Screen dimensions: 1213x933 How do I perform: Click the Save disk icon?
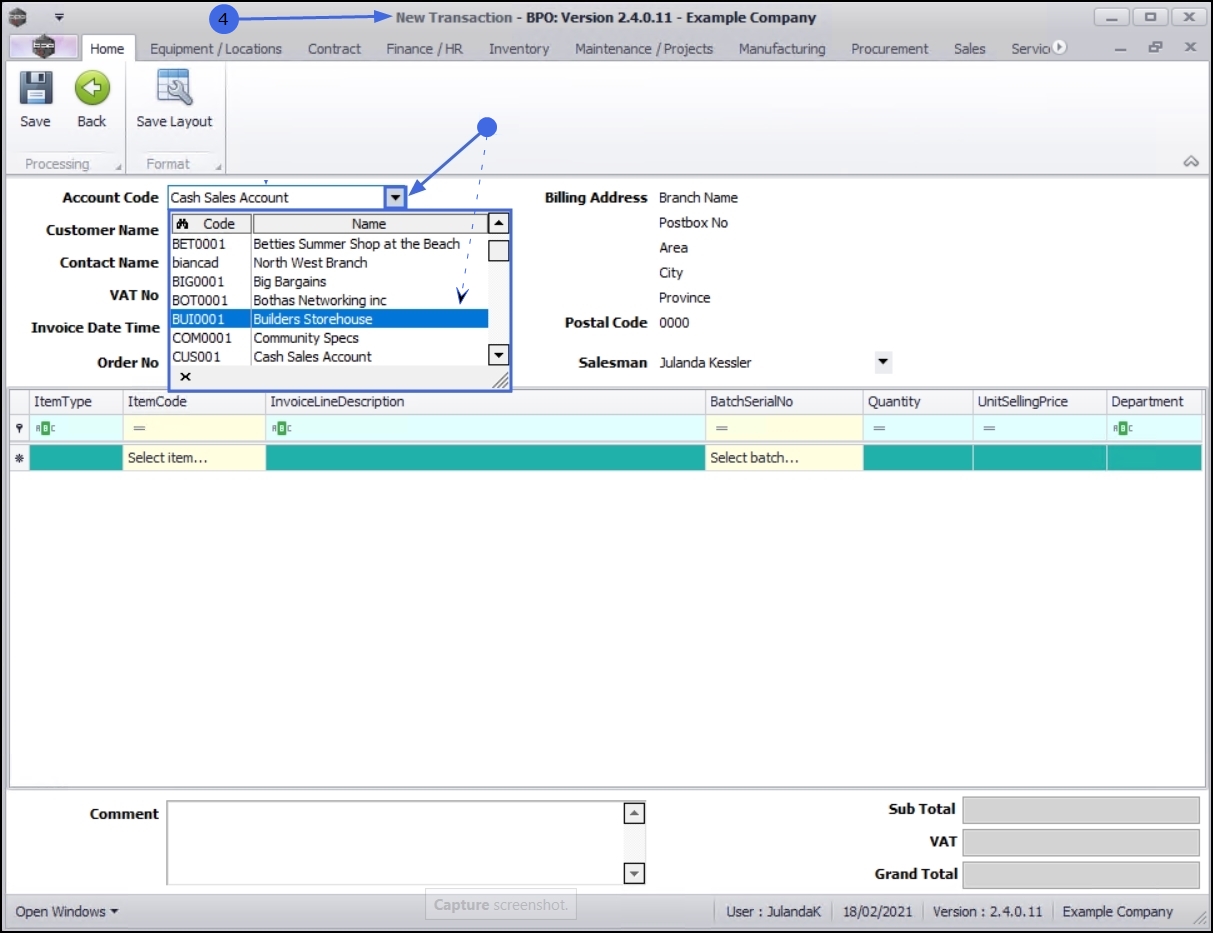(x=35, y=88)
